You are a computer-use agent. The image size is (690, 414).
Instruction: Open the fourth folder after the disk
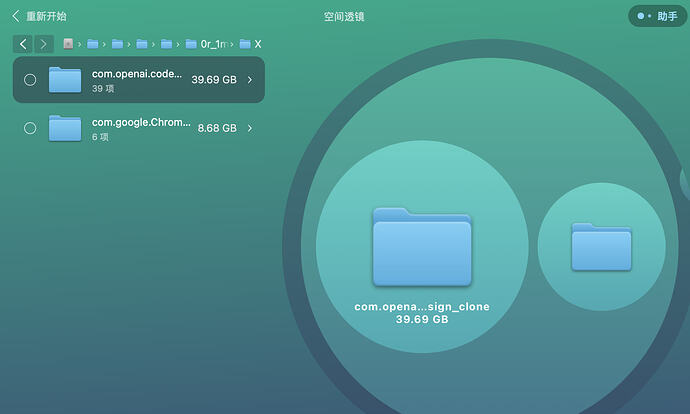coord(166,44)
